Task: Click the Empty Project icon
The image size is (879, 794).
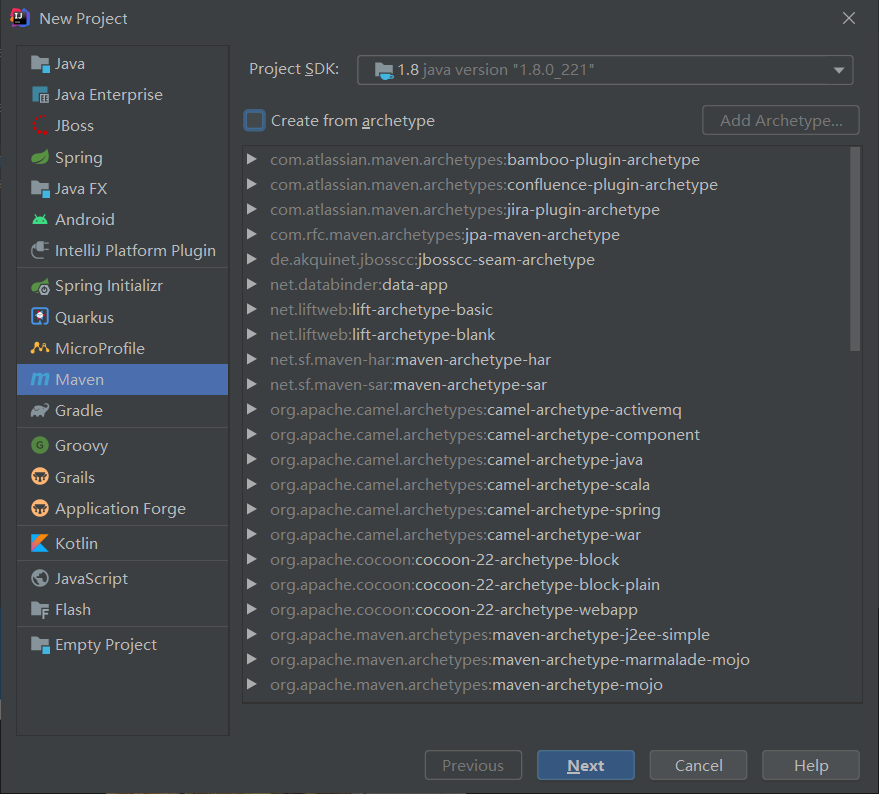Action: coord(40,644)
